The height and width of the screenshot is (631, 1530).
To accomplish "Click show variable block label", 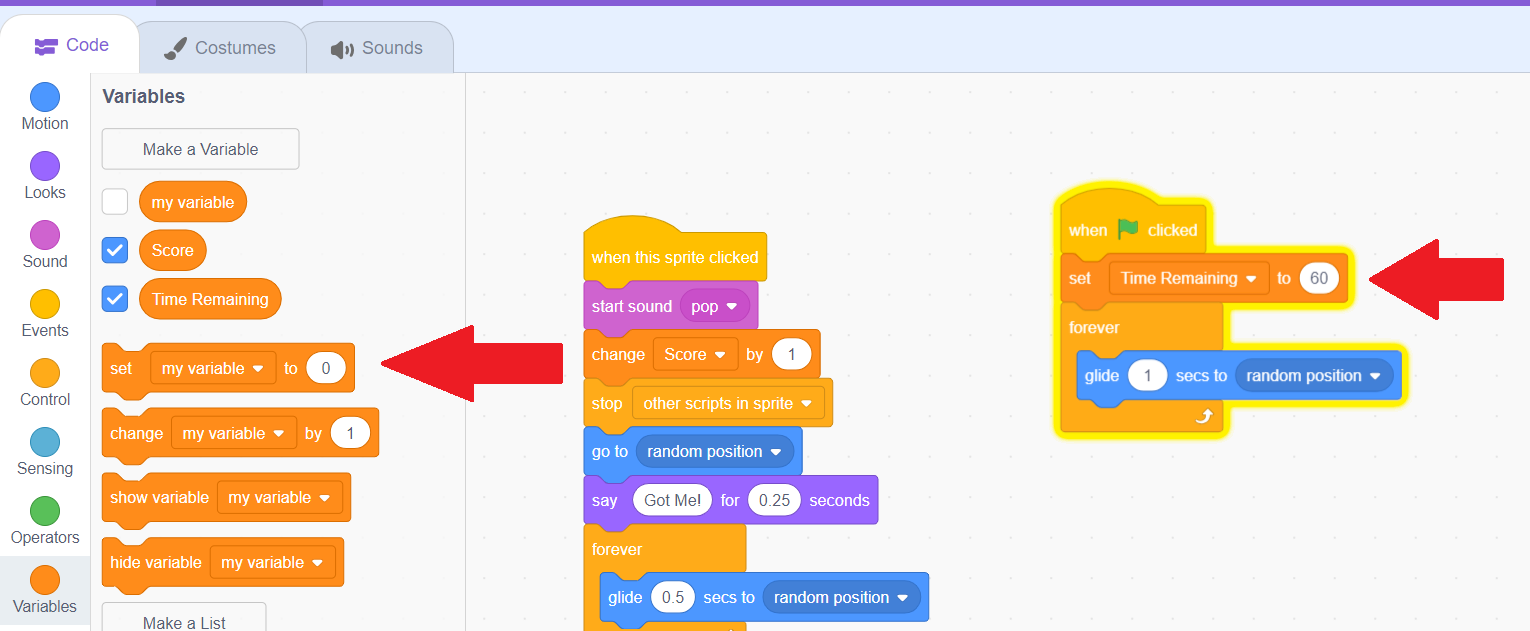I will click(159, 497).
